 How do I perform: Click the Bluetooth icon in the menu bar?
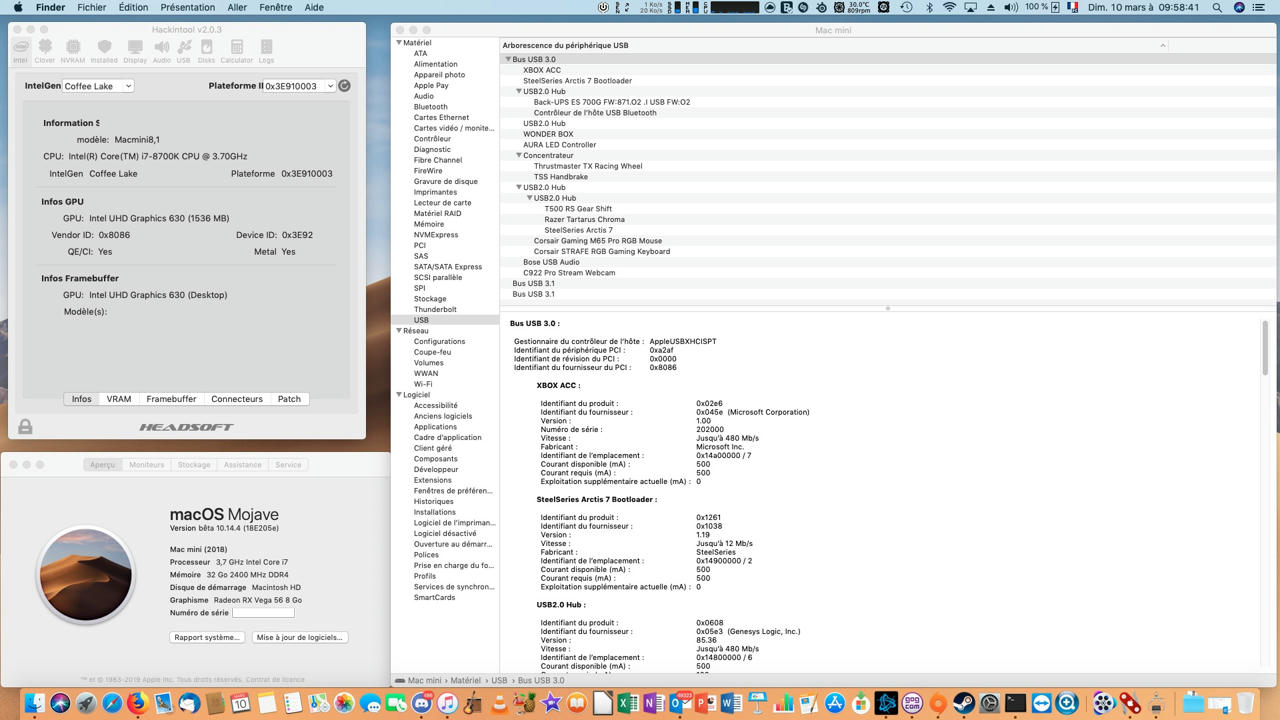[928, 7]
